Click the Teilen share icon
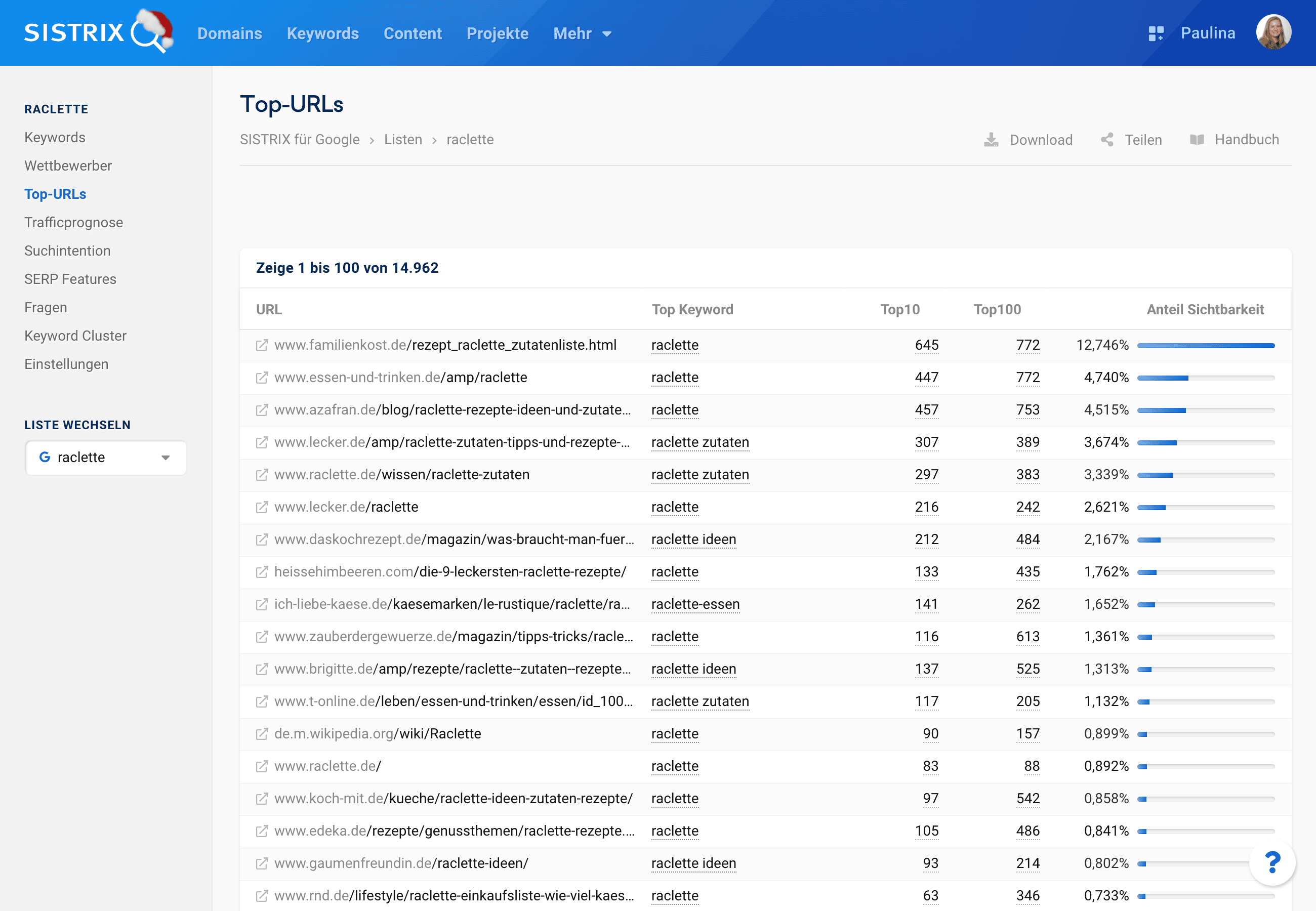1316x911 pixels. pos(1107,140)
